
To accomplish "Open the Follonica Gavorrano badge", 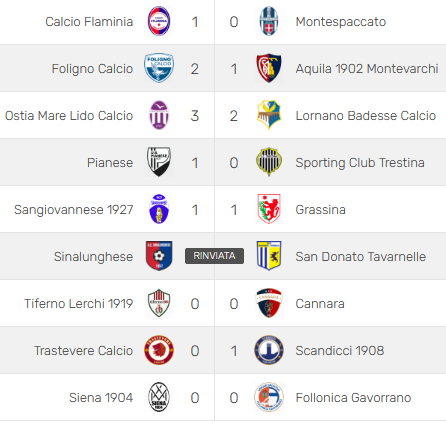I will pos(269,397).
